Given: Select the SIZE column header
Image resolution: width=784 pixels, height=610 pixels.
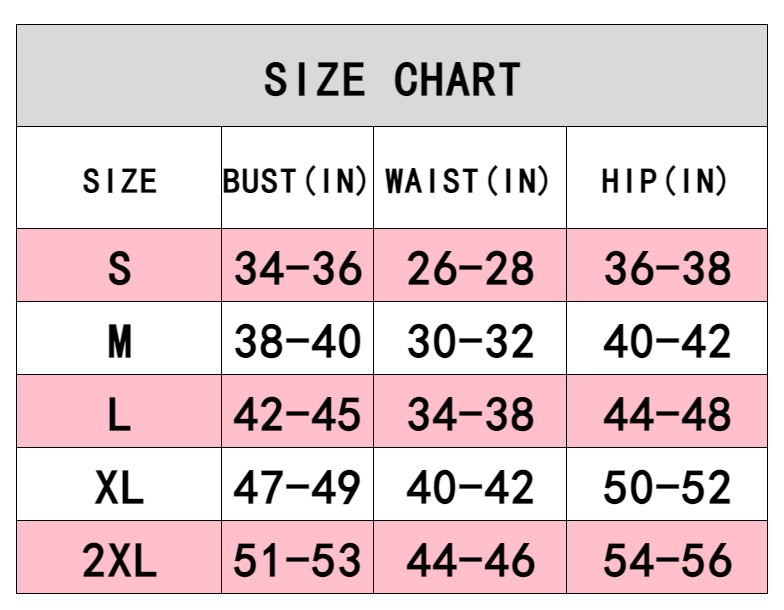Looking at the screenshot, I should tap(119, 181).
